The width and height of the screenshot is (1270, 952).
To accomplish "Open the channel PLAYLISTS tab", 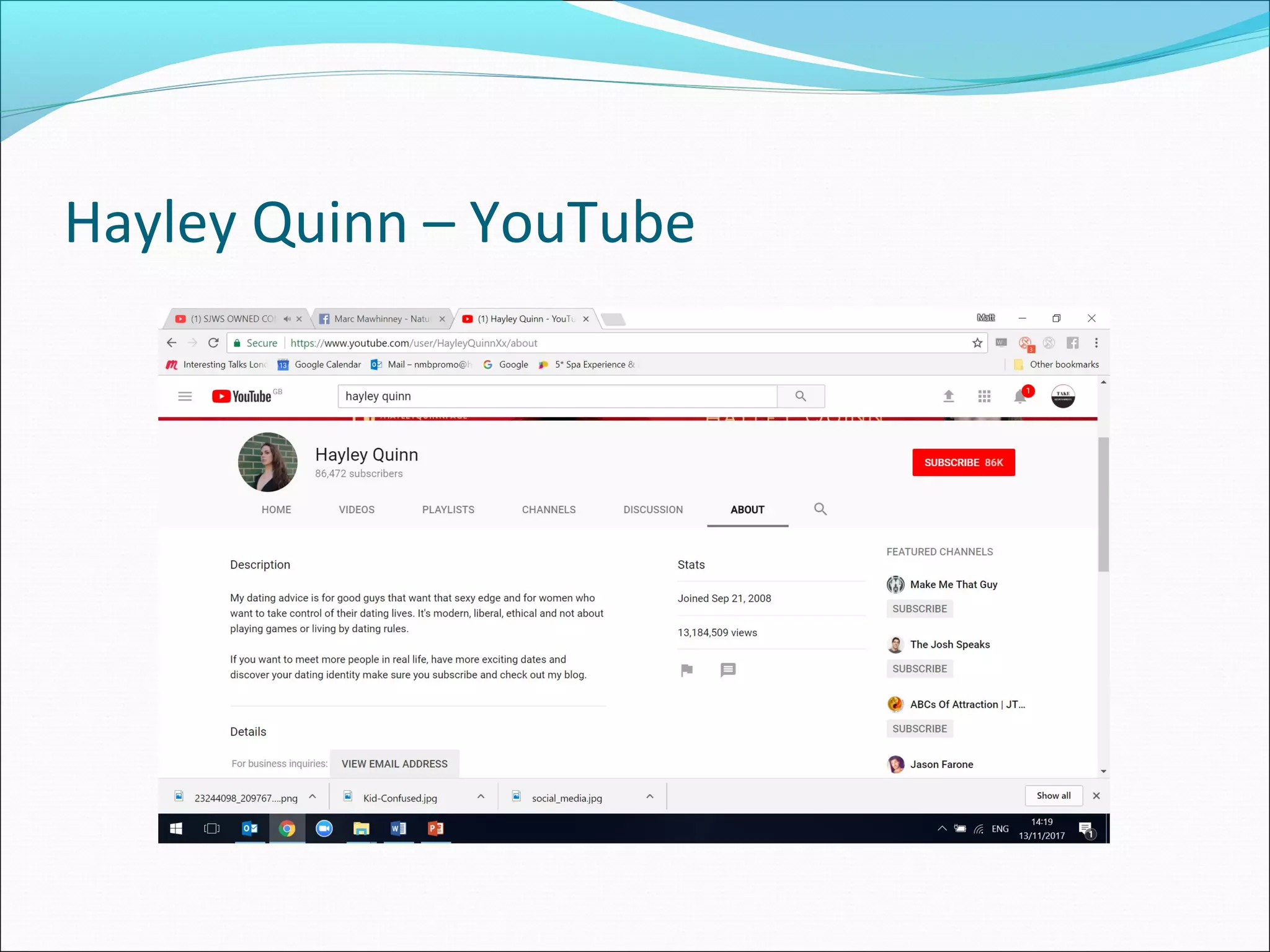I will [448, 509].
